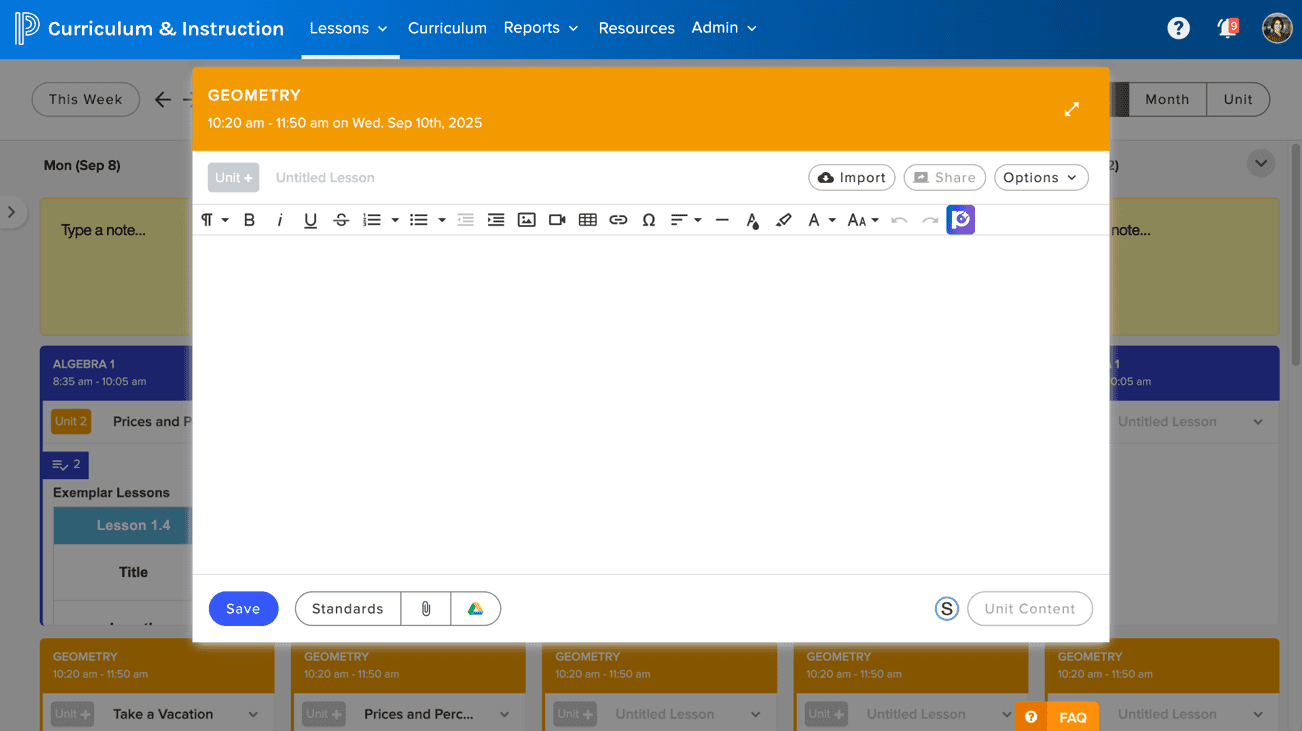Image resolution: width=1302 pixels, height=731 pixels.
Task: Click the PowerSchool logo
Action: click(27, 28)
